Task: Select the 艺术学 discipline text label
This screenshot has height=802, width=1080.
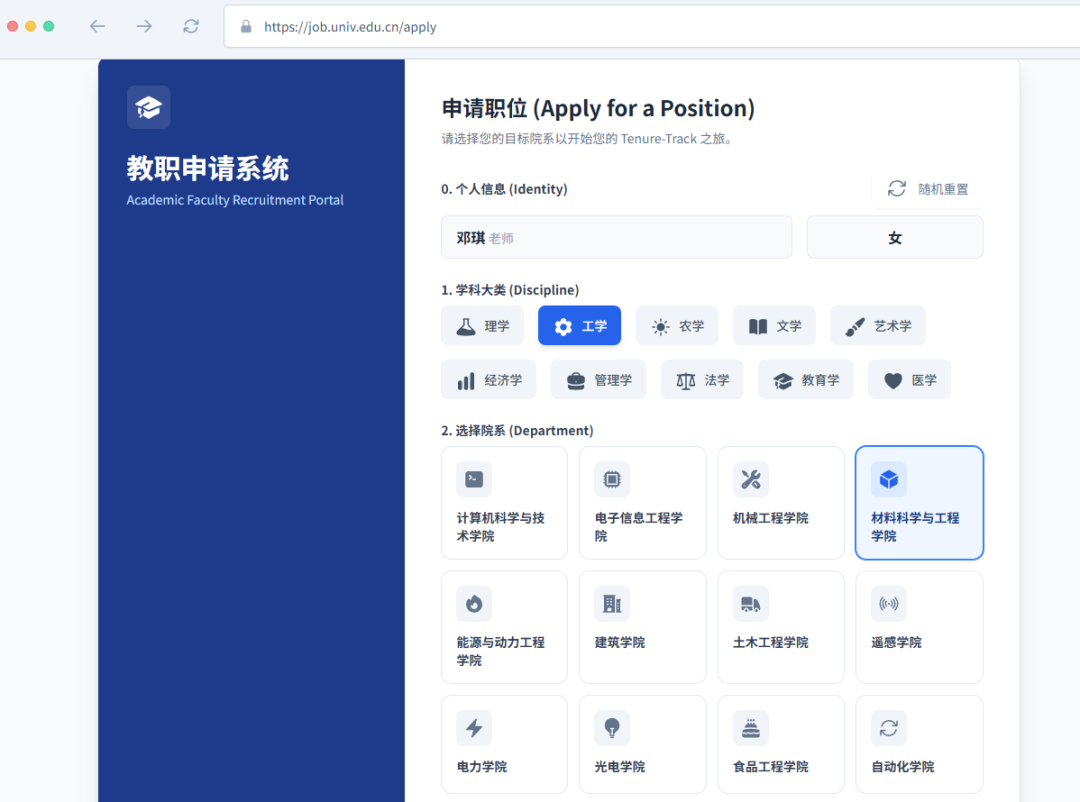Action: point(893,326)
